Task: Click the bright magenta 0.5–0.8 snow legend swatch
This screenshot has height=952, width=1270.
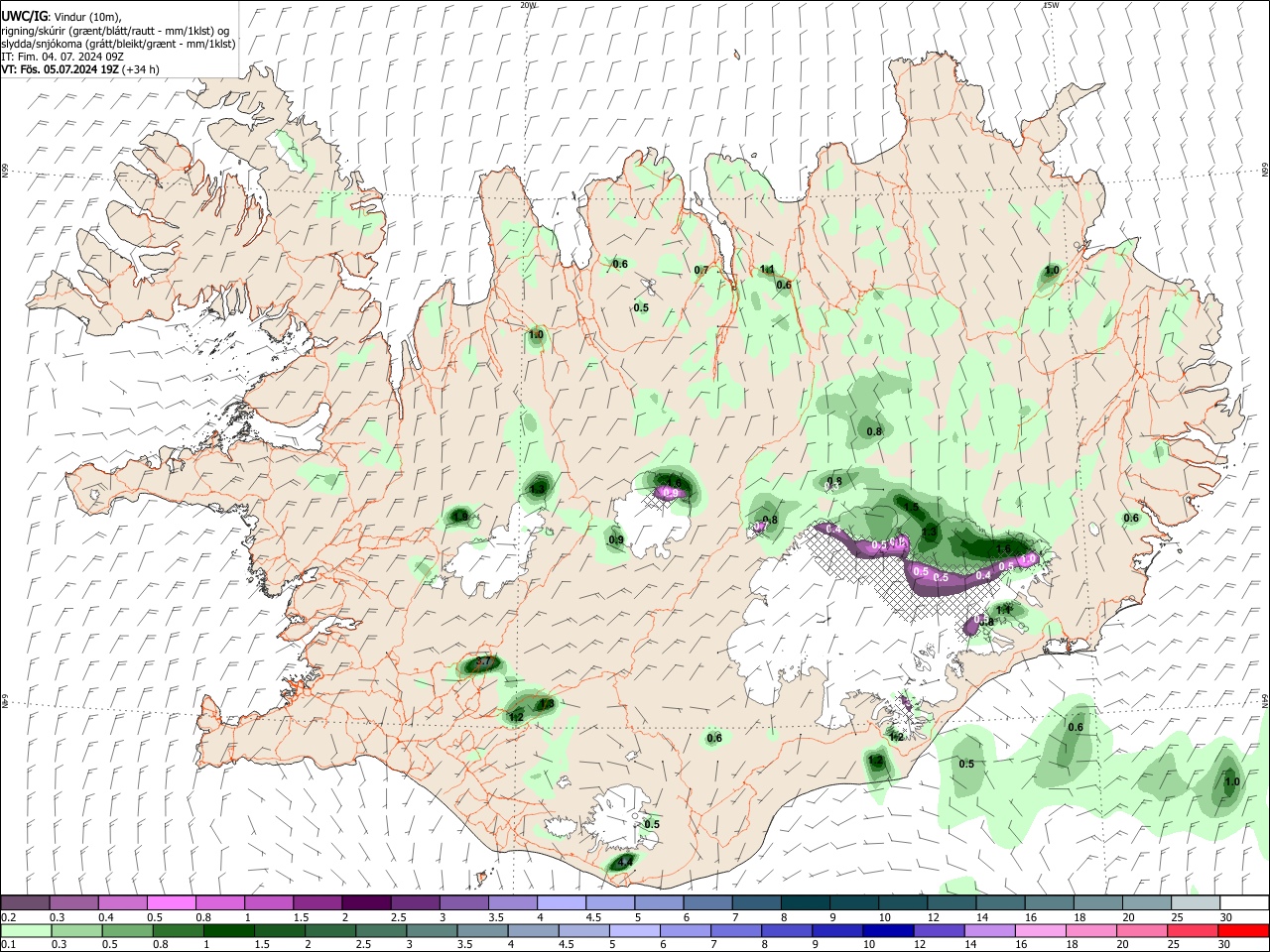Action: point(171,903)
